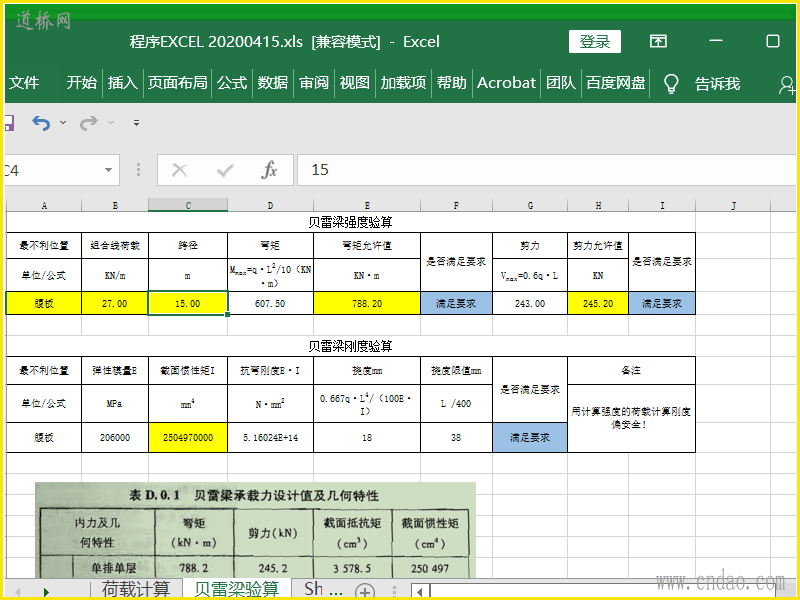800x600 pixels.
Task: Switch to the 插入 ribbon tab
Action: coord(122,83)
